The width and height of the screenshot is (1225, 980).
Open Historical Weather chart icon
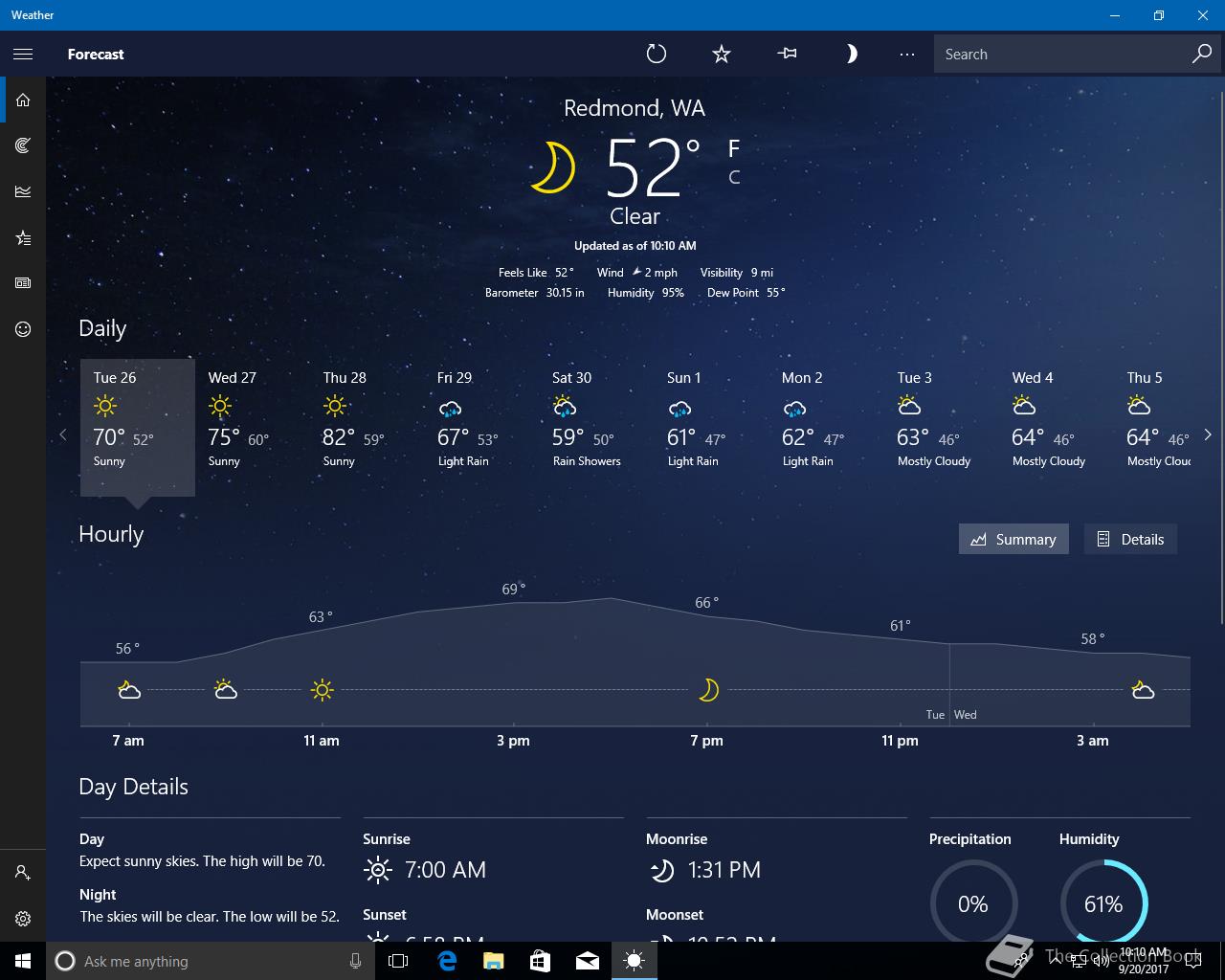23,191
